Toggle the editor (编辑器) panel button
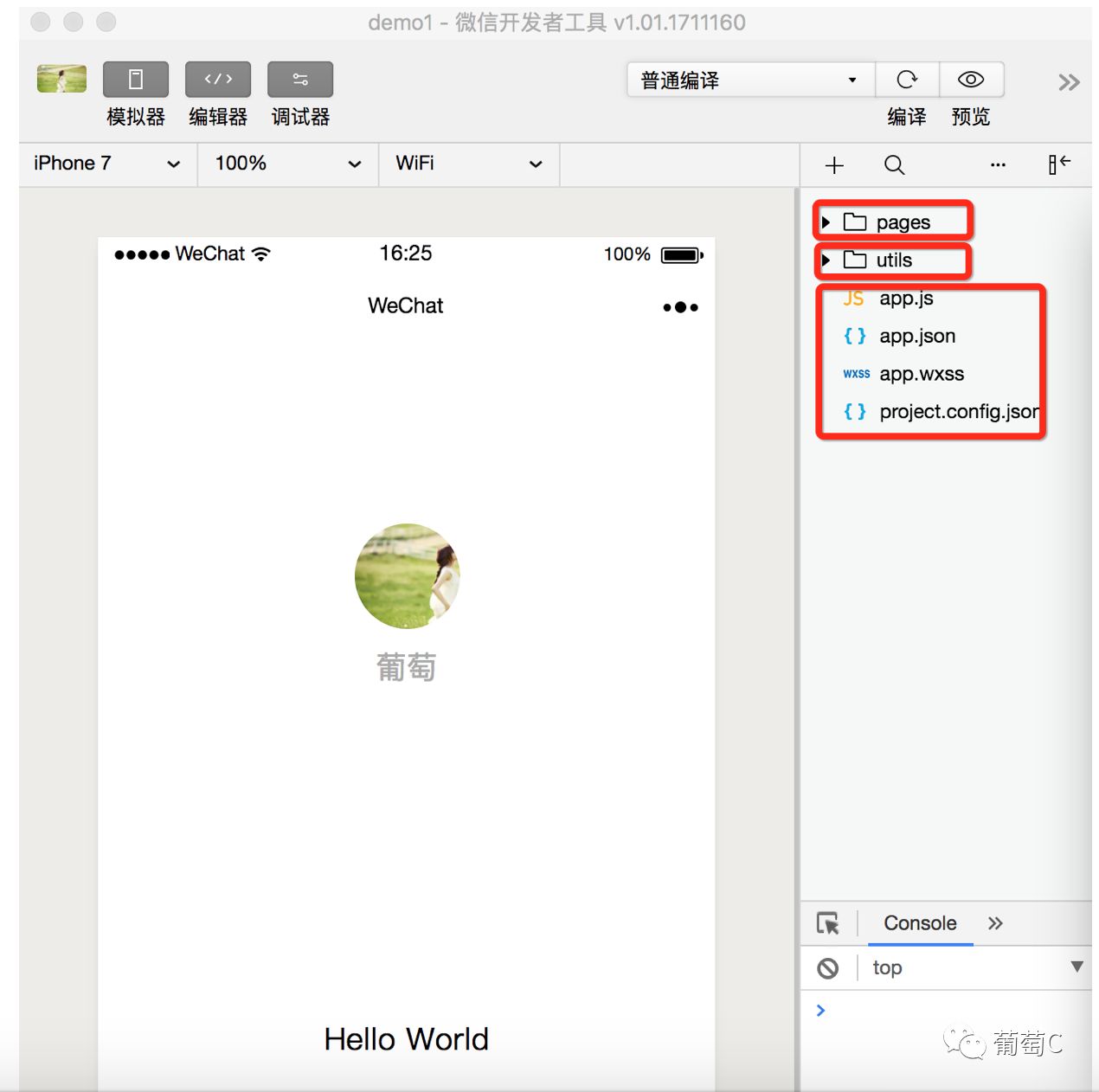 [x=218, y=80]
